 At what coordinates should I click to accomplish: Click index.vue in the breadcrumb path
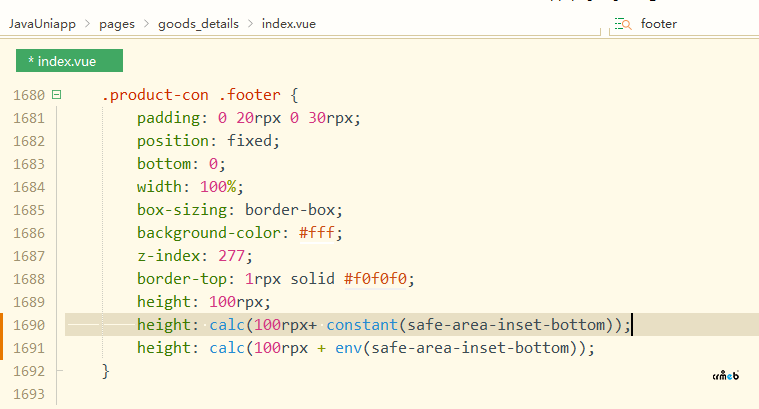point(288,23)
